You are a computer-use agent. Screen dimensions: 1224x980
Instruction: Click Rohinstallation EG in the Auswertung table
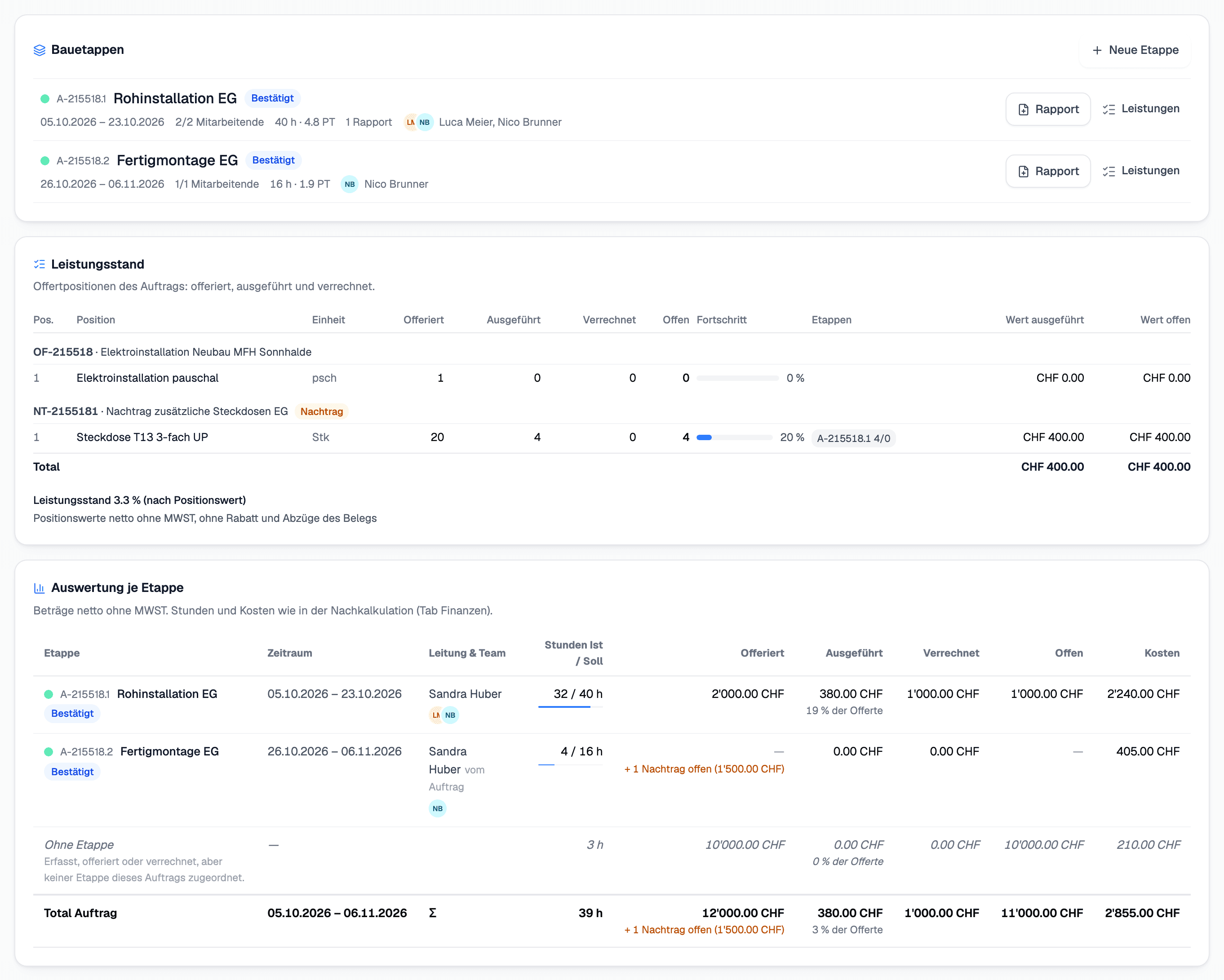pyautogui.click(x=167, y=694)
